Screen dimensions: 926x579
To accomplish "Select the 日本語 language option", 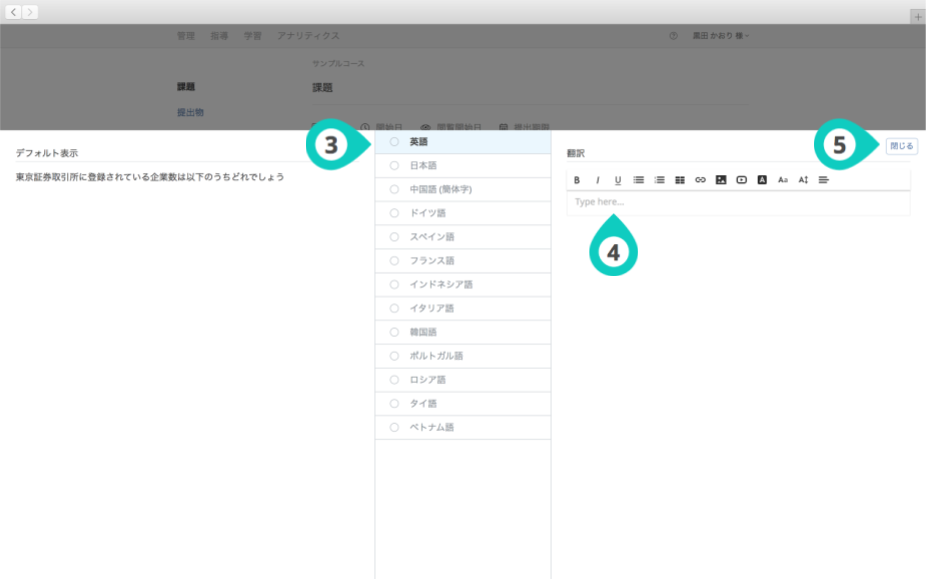I will (394, 166).
